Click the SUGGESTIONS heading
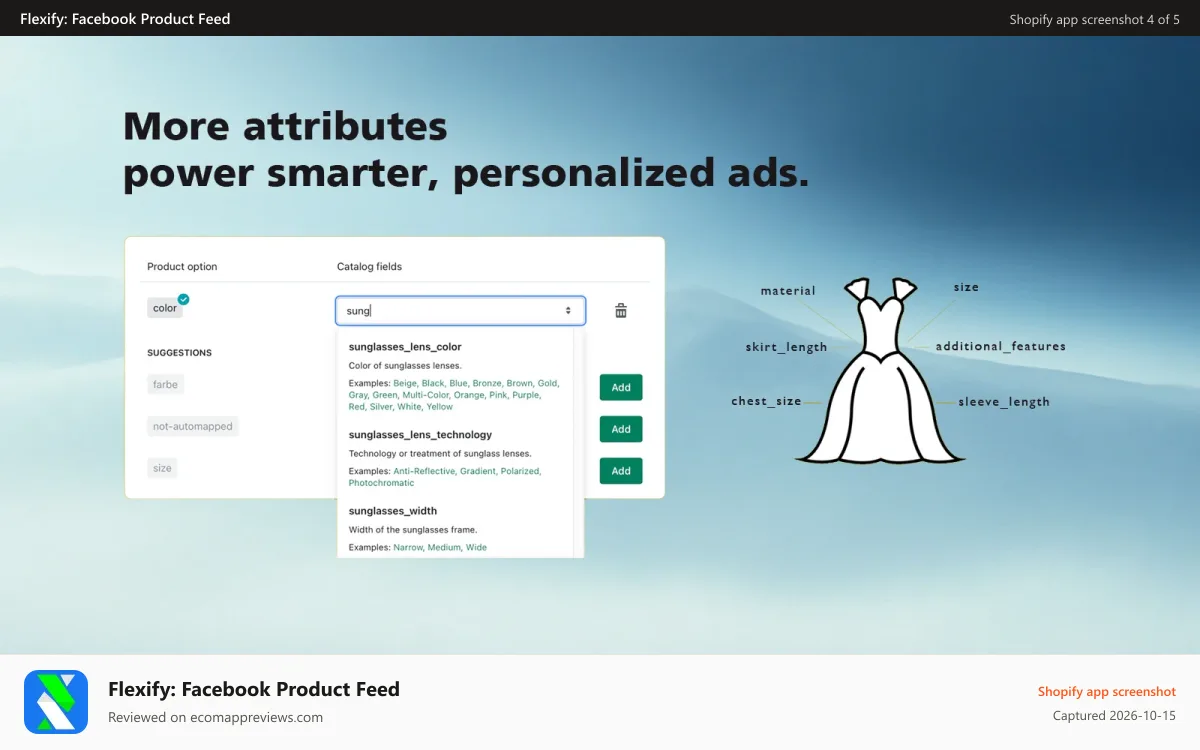This screenshot has width=1200, height=750. [179, 353]
